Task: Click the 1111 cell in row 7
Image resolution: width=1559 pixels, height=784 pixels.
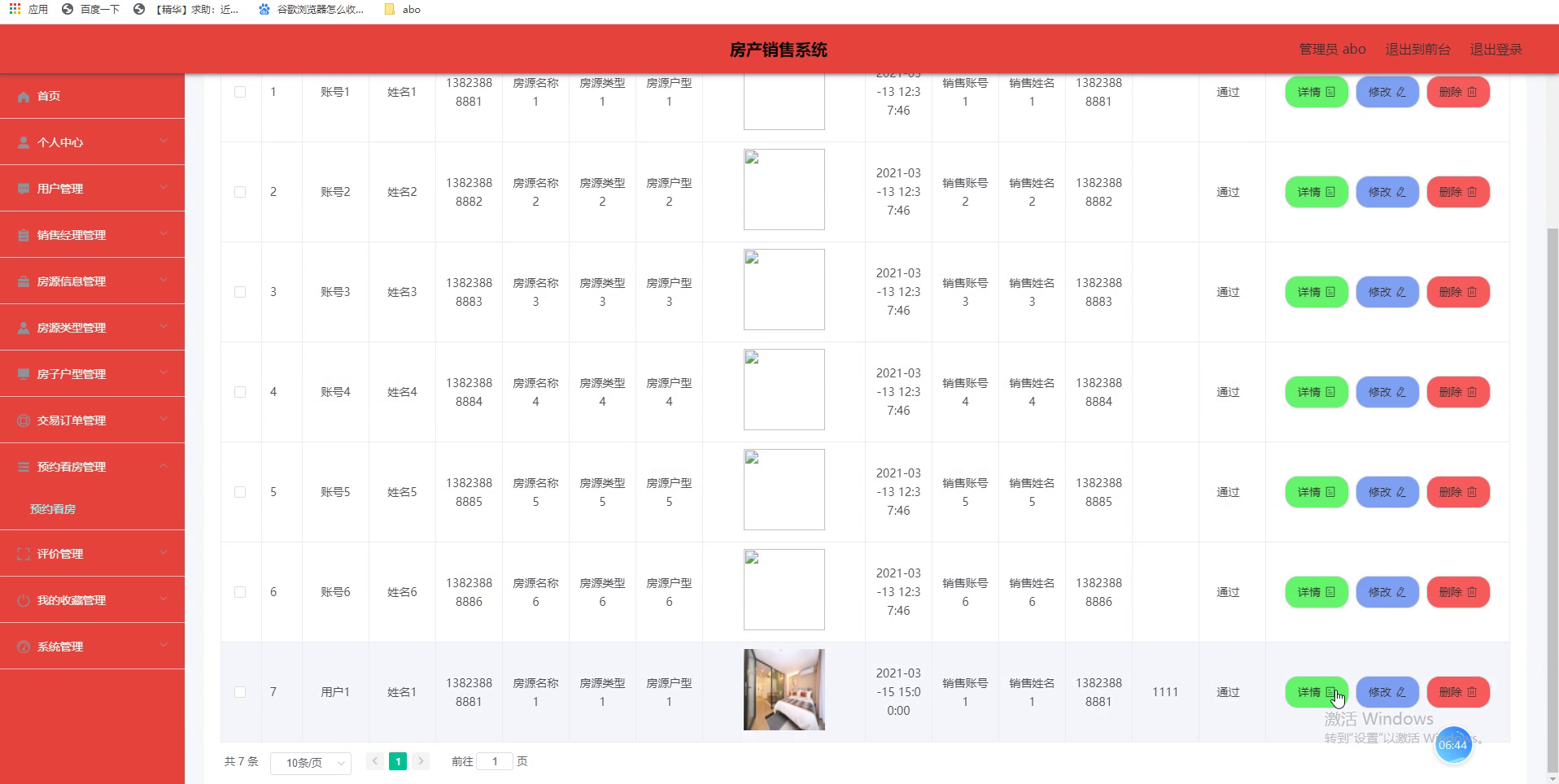Action: point(1165,692)
